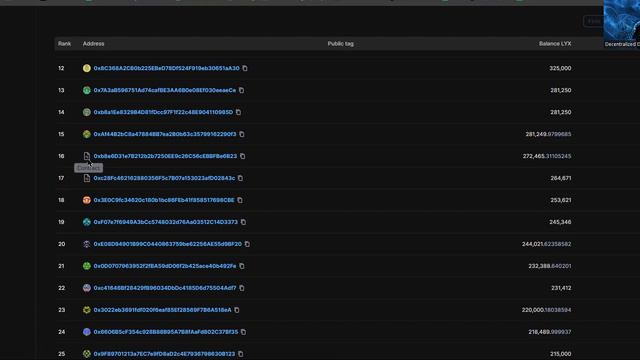Select the 272,465 balance in row 16
Image resolution: width=640 pixels, height=360 pixels.
547,156
